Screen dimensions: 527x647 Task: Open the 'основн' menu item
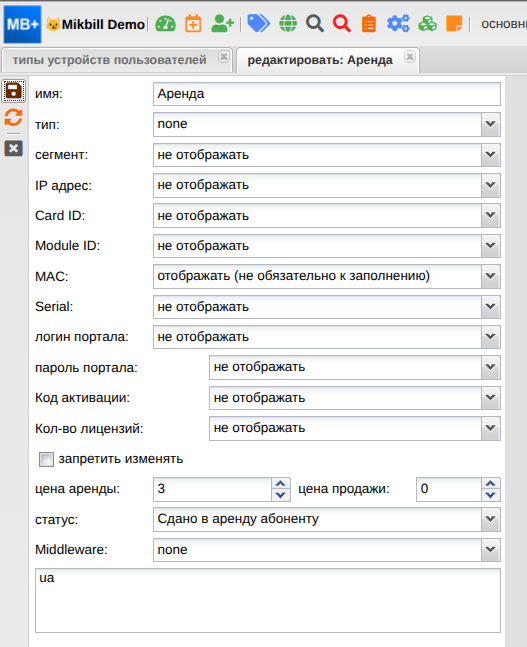(x=504, y=24)
